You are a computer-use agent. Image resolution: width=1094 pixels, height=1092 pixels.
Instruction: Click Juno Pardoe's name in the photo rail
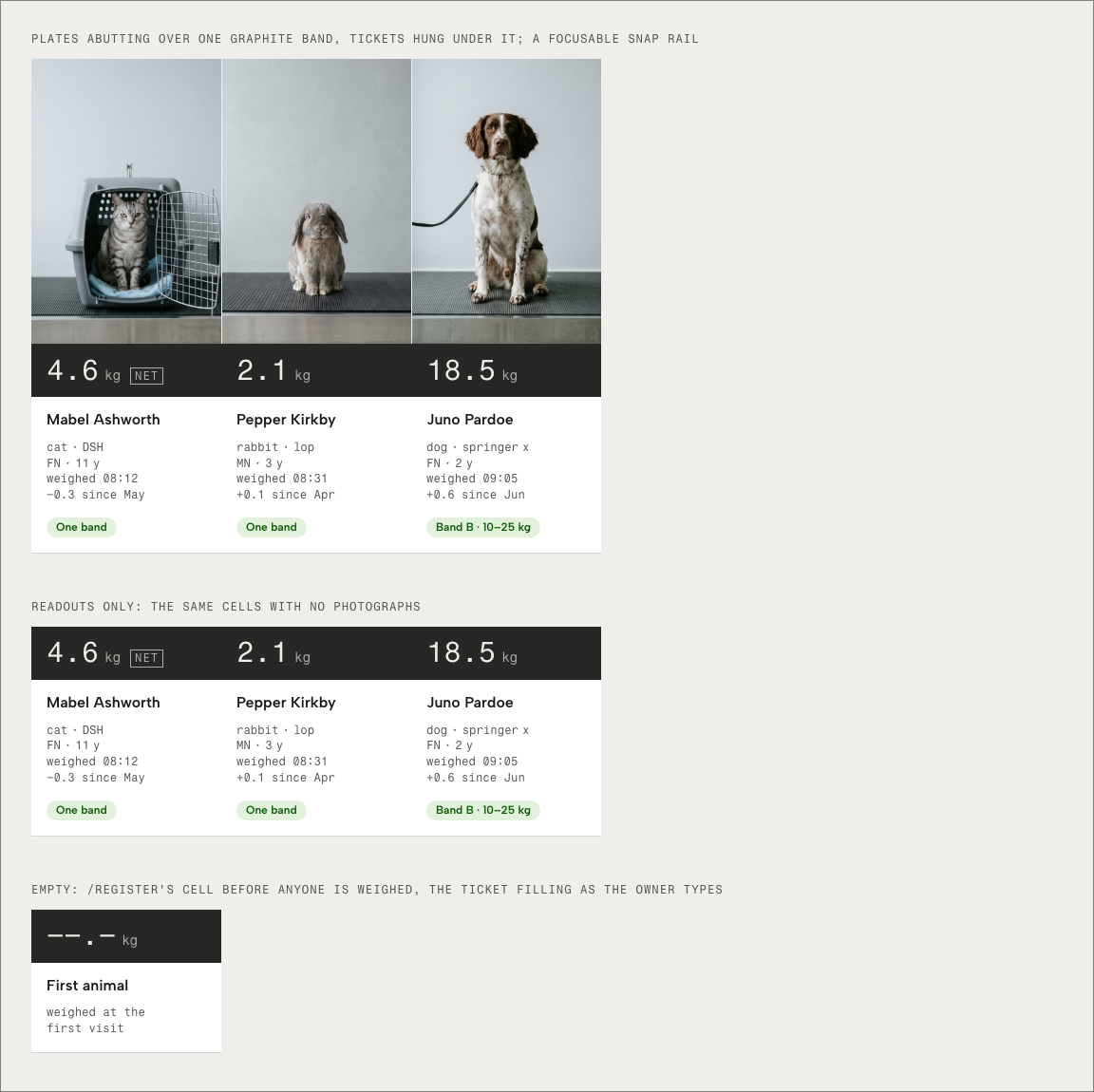tap(470, 420)
